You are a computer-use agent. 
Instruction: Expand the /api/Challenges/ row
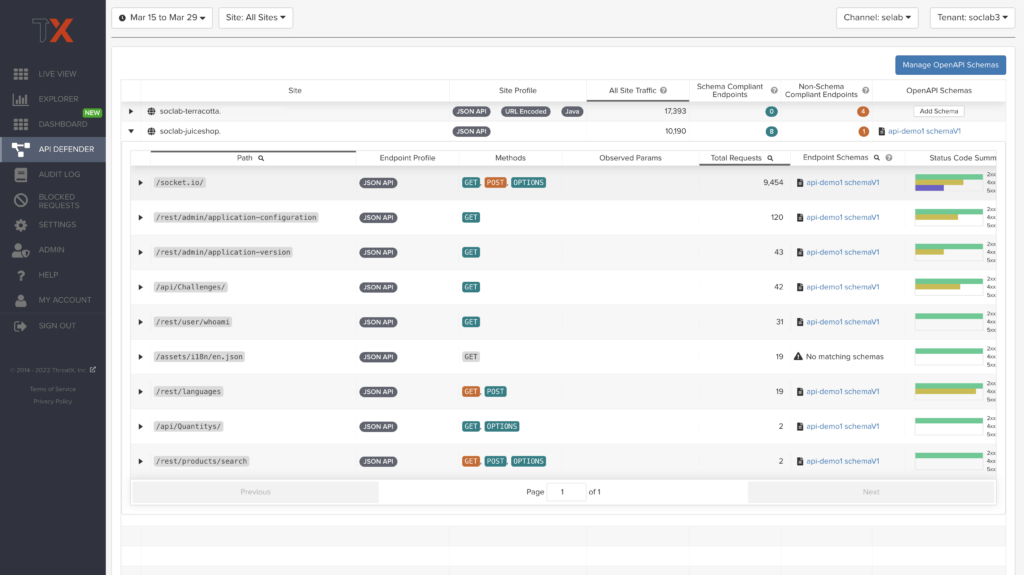140,288
